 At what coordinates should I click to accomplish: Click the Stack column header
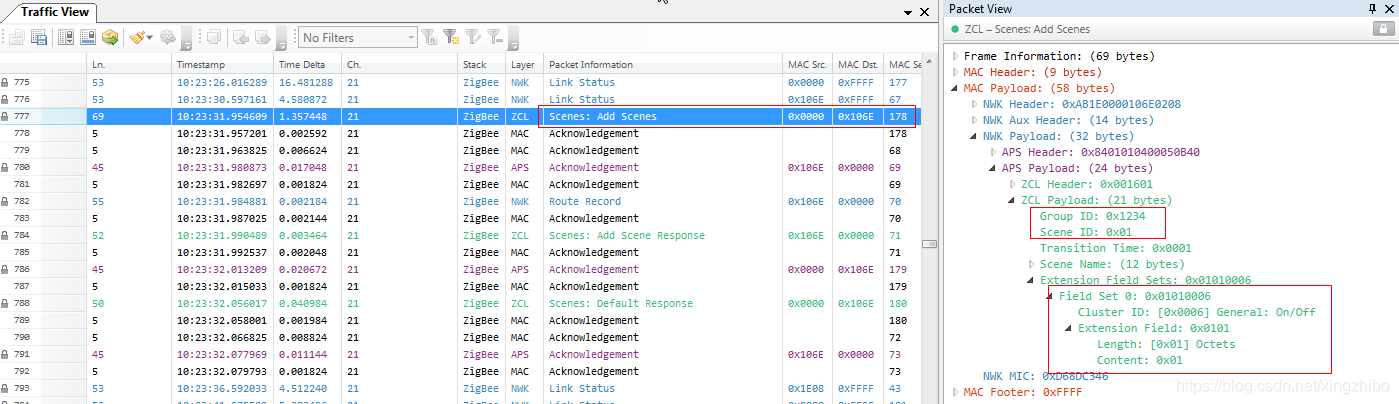pyautogui.click(x=482, y=65)
